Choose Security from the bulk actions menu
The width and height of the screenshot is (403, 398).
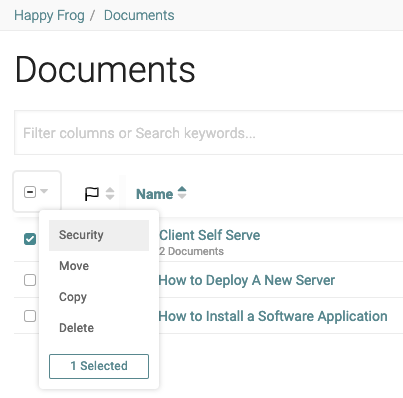99,235
